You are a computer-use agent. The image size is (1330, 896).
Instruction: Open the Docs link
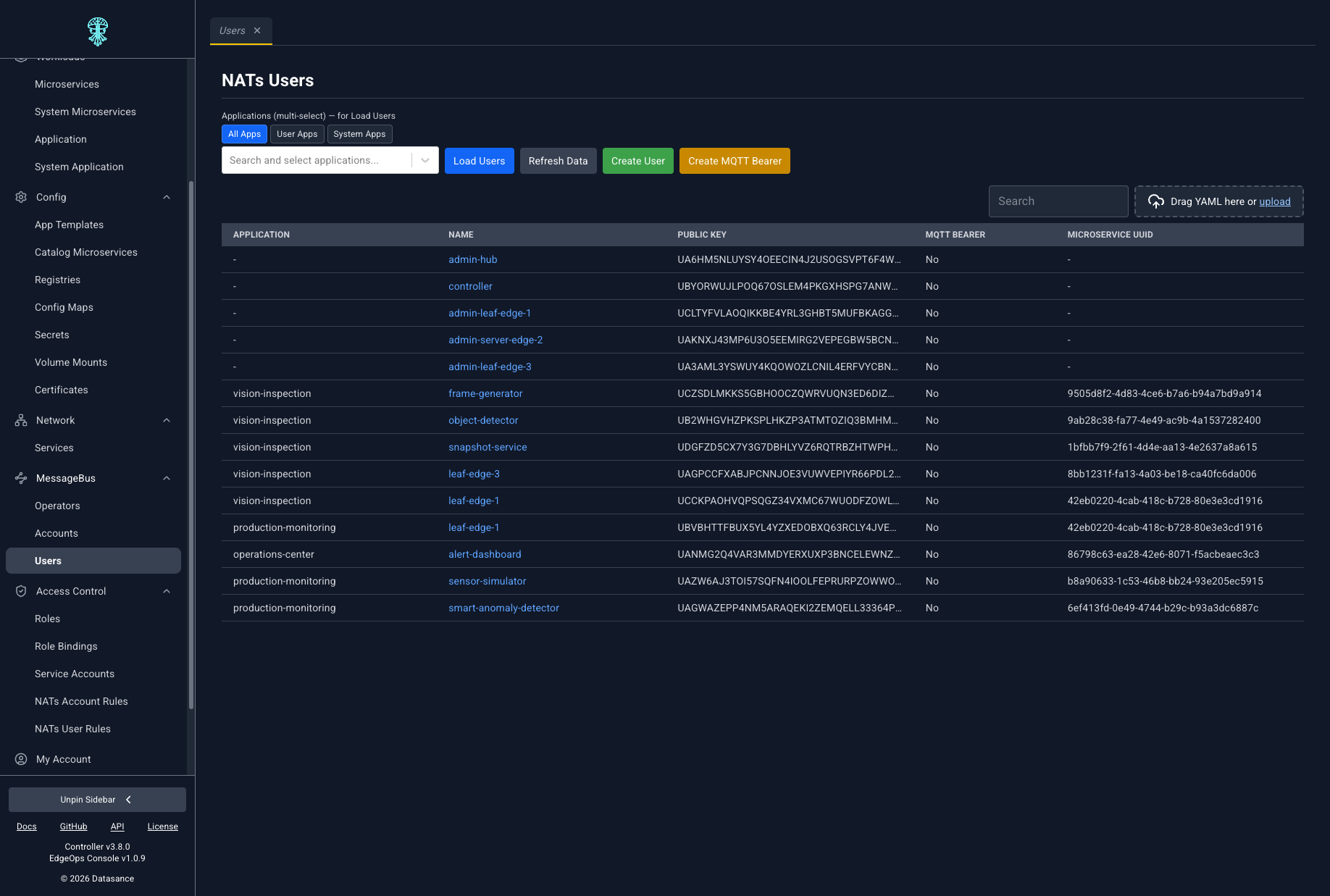pos(27,826)
